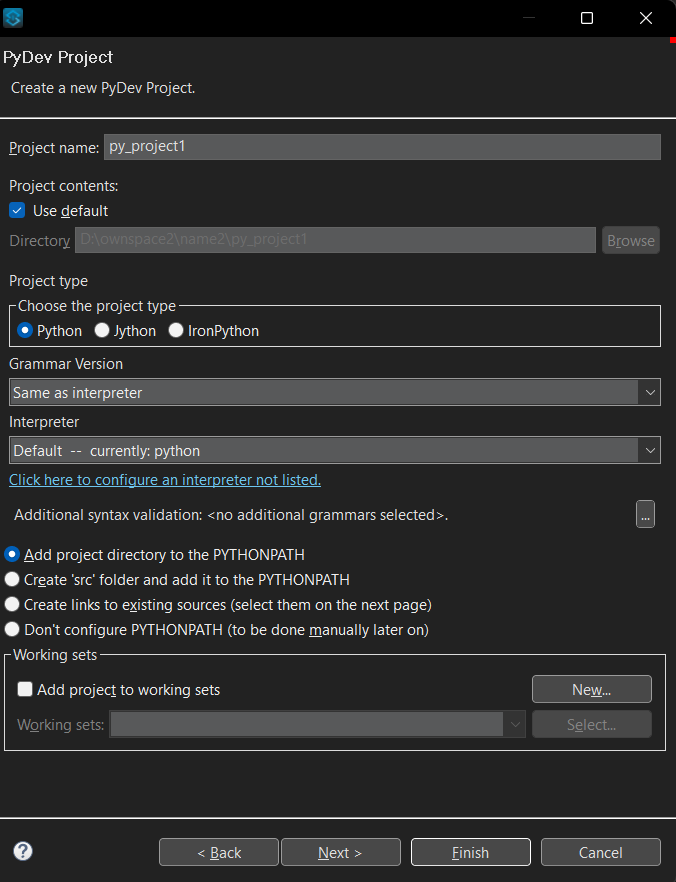Click New... working set button
Screen dimensions: 676x882
click(591, 689)
